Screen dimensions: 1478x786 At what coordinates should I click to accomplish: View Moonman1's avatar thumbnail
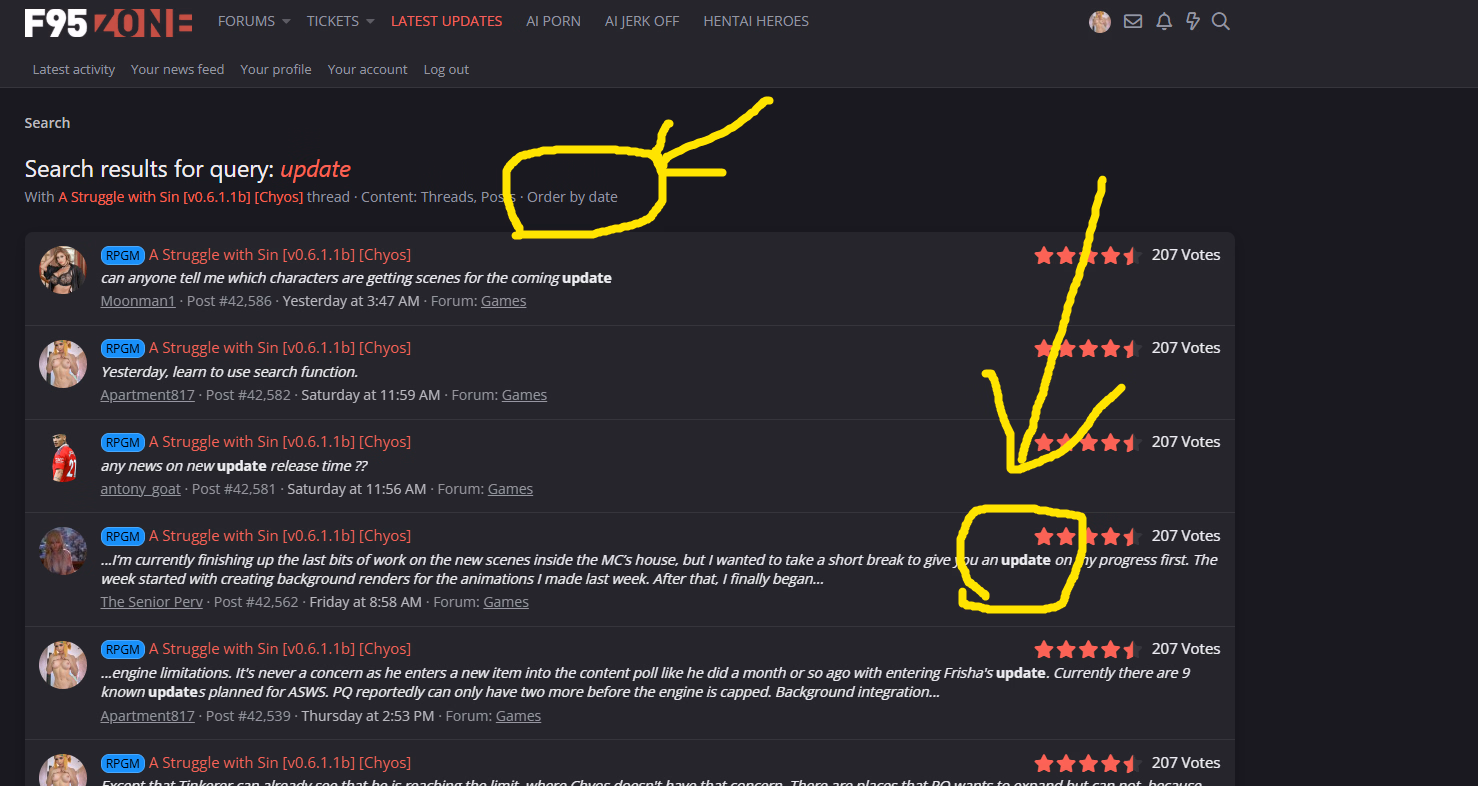coord(62,270)
